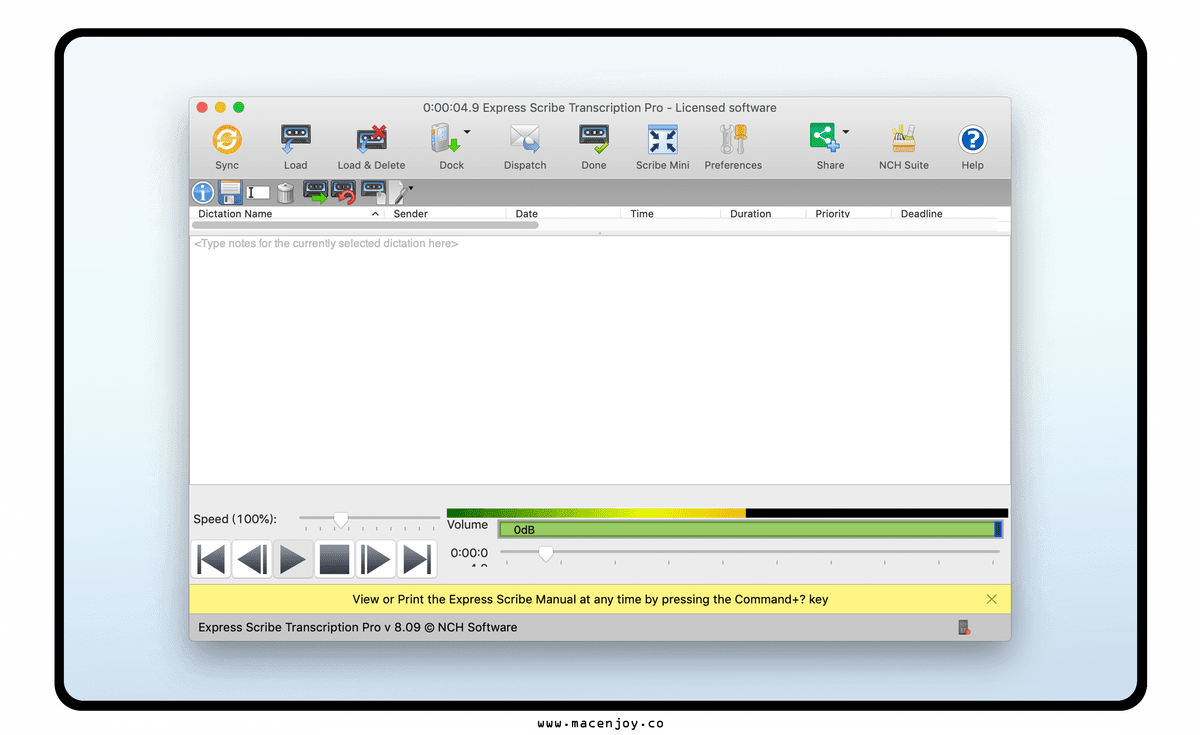Click the horizontal scrollbar under the column headers
This screenshot has height=735, width=1200.
[x=365, y=225]
